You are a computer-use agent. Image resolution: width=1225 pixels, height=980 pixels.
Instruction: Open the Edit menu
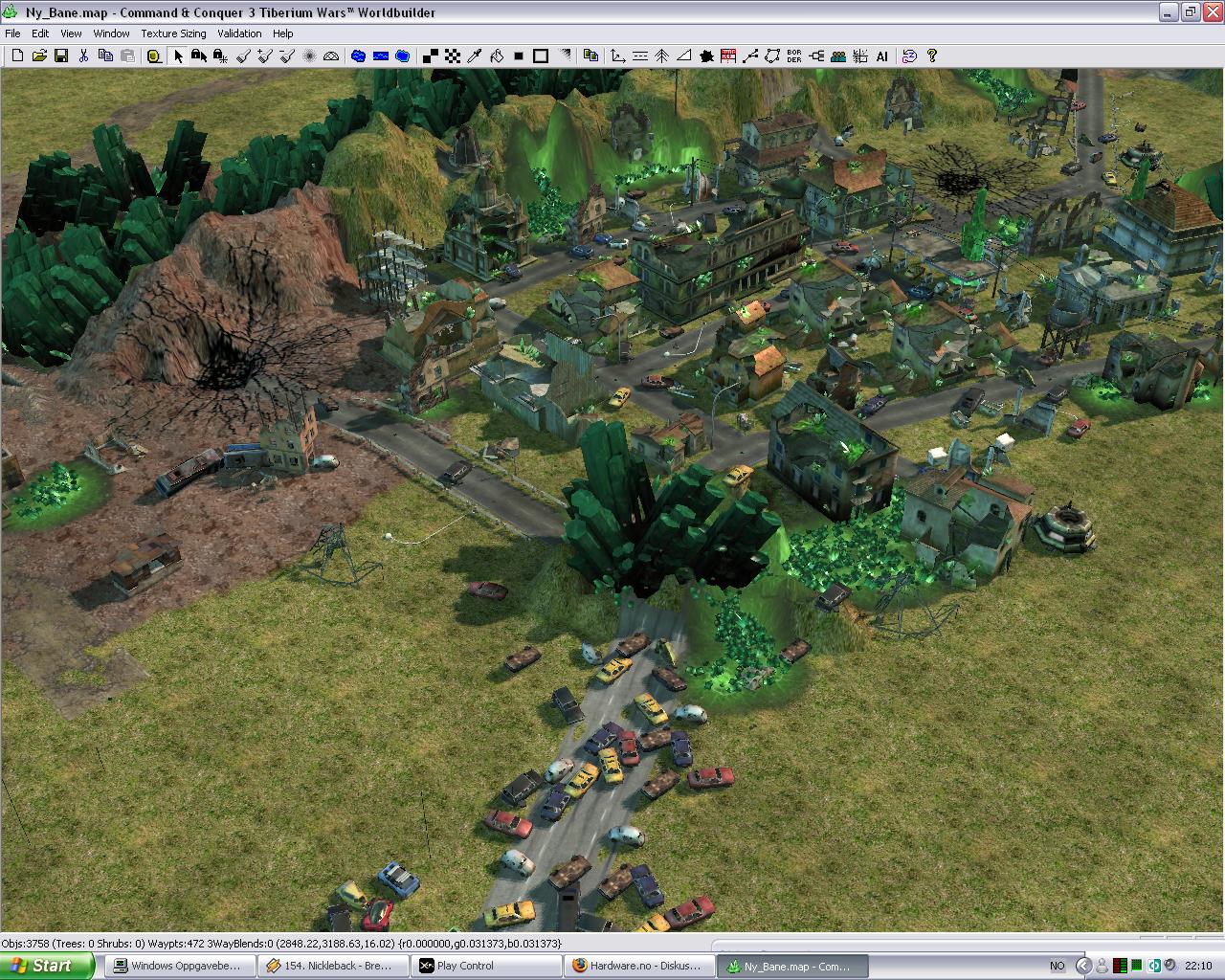[40, 33]
